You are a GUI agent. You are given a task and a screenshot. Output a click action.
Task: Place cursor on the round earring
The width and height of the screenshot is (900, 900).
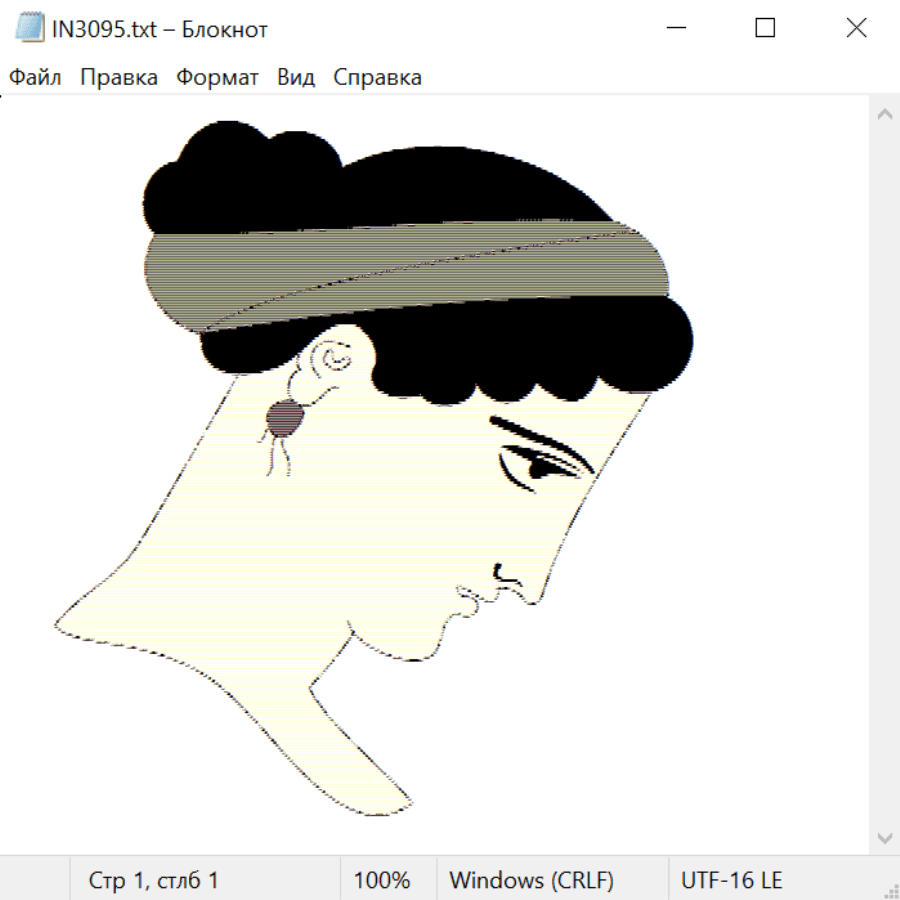click(286, 418)
